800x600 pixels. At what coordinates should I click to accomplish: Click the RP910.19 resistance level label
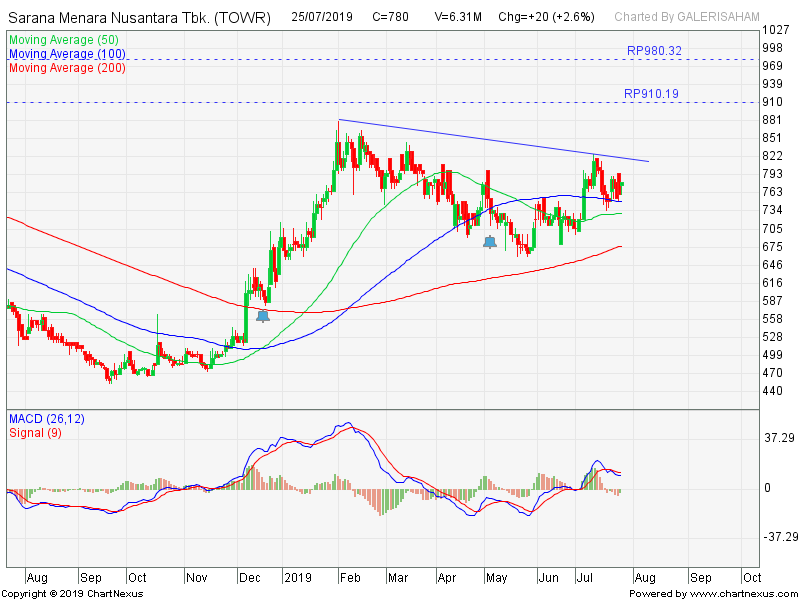pyautogui.click(x=652, y=94)
